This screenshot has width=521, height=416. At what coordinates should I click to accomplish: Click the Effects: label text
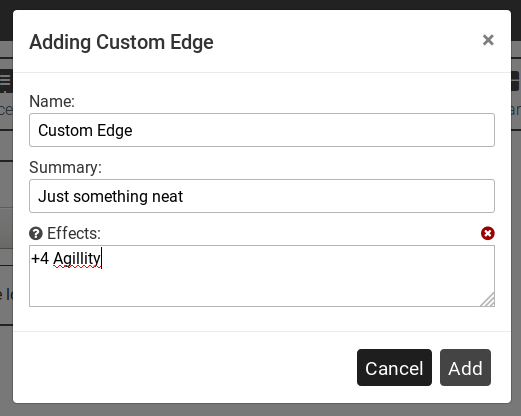coord(74,233)
